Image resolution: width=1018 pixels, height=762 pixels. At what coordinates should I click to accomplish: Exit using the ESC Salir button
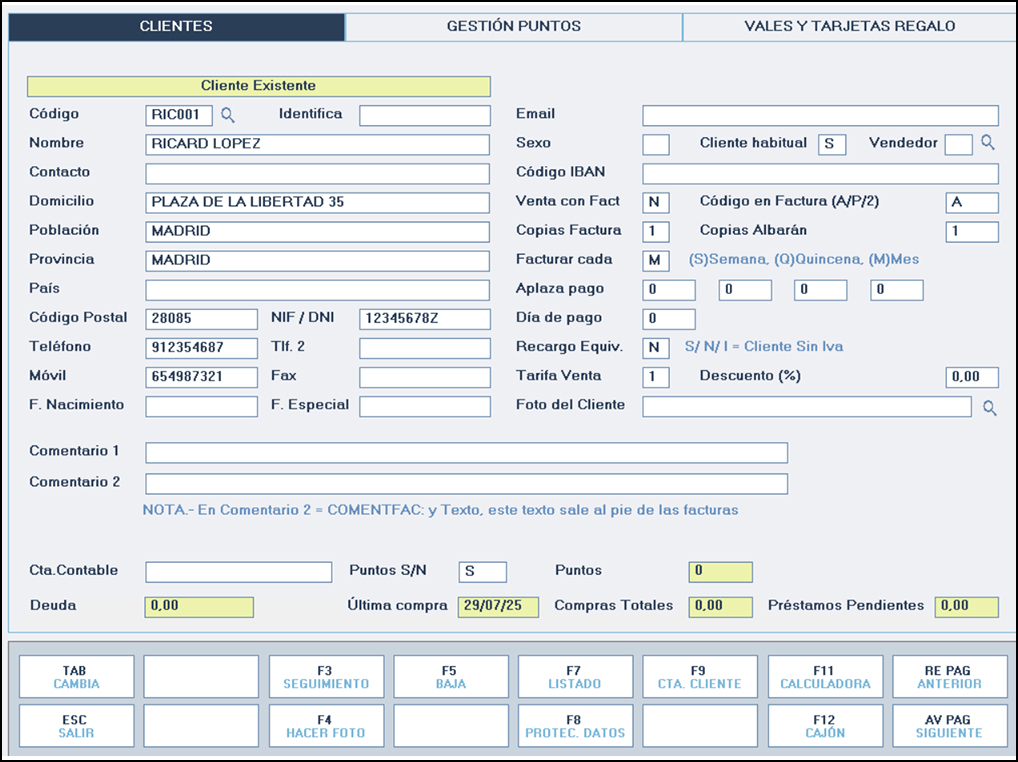[x=77, y=726]
